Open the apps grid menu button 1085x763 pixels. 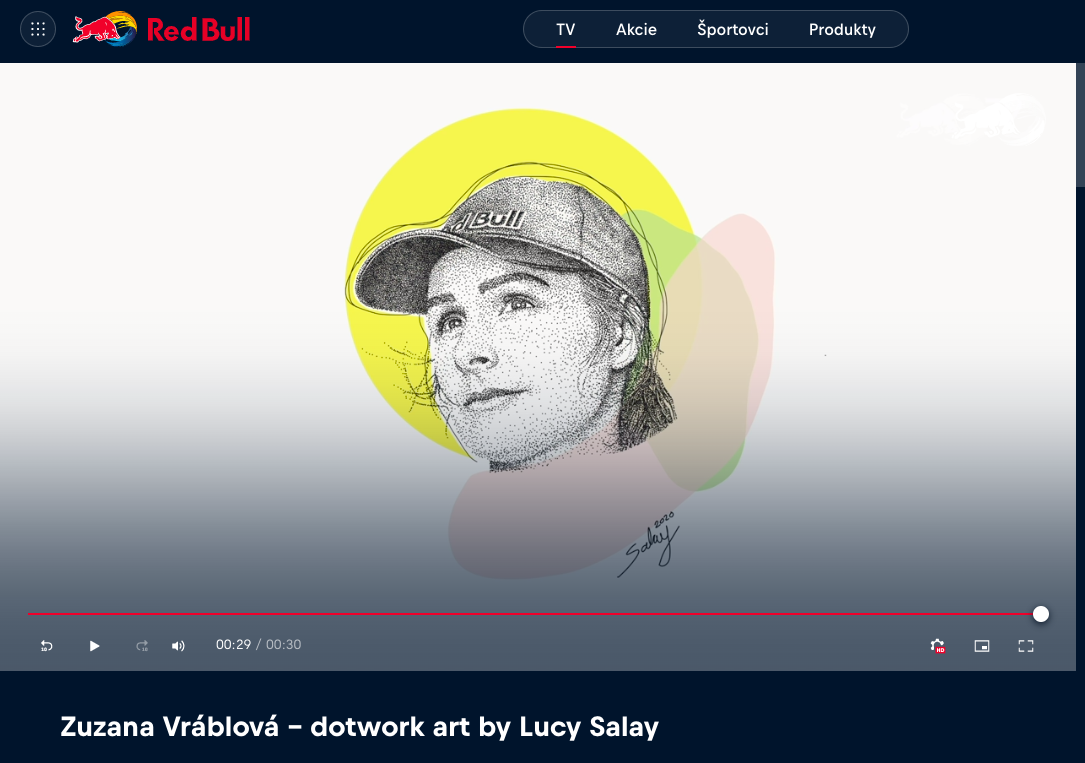pyautogui.click(x=38, y=30)
